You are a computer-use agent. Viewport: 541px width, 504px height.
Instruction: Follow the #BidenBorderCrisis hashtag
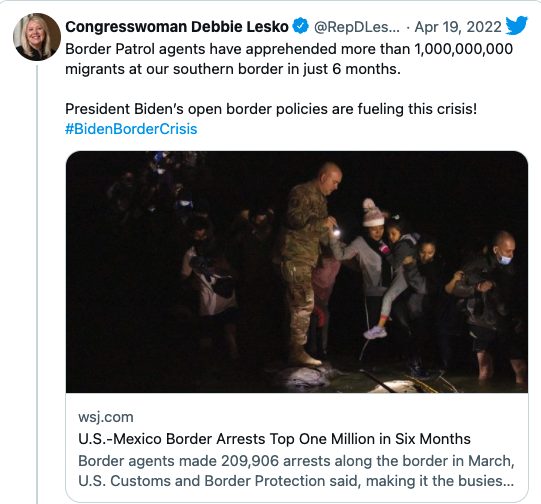[131, 129]
